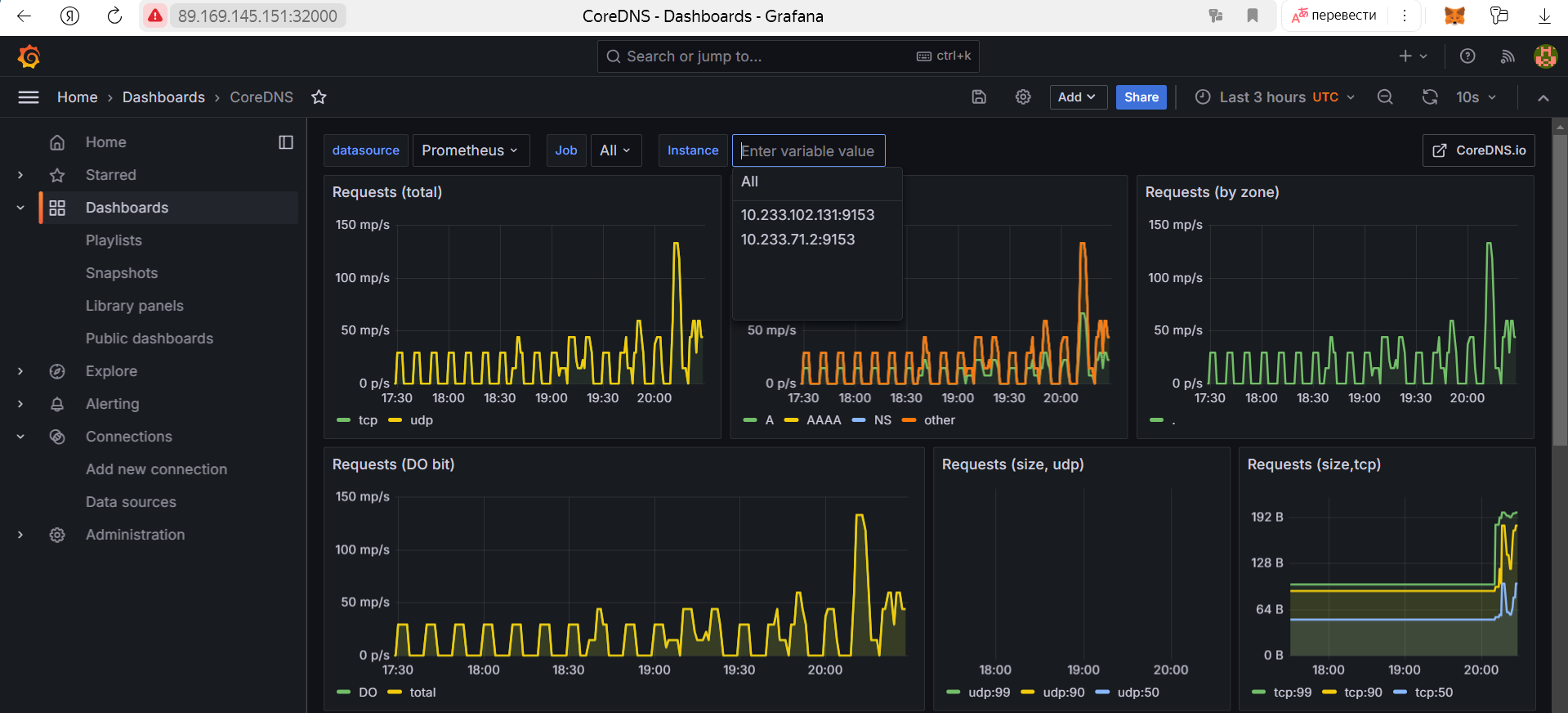Open Public dashboards in the sidebar
1568x713 pixels.
pos(150,339)
